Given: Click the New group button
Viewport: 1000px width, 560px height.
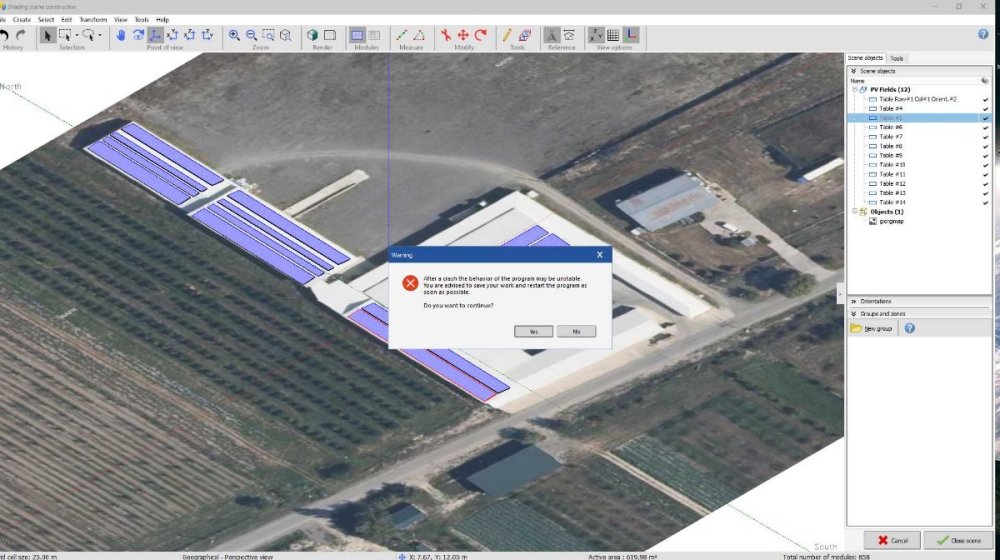Looking at the screenshot, I should (872, 328).
